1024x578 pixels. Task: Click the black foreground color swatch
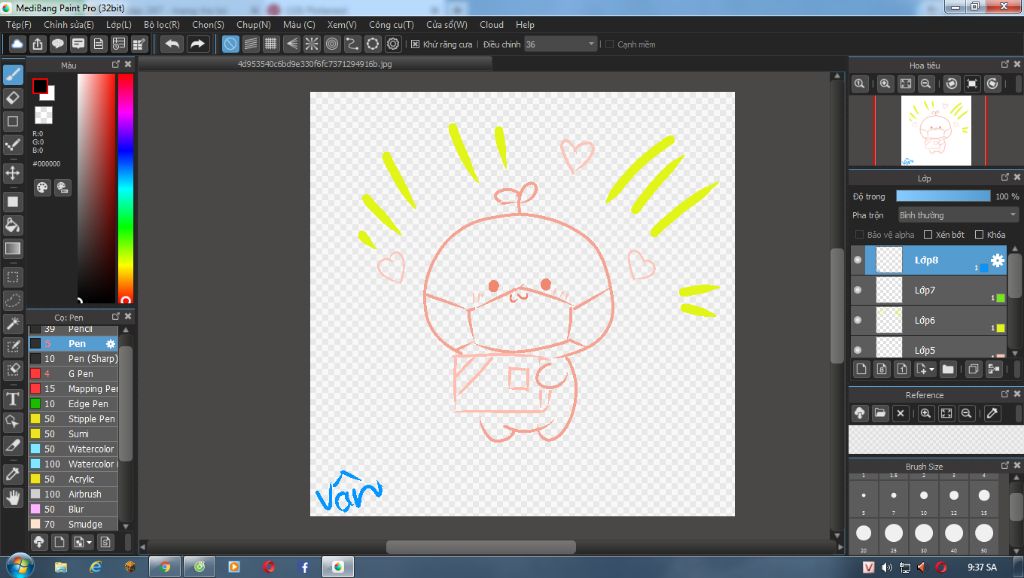click(40, 86)
